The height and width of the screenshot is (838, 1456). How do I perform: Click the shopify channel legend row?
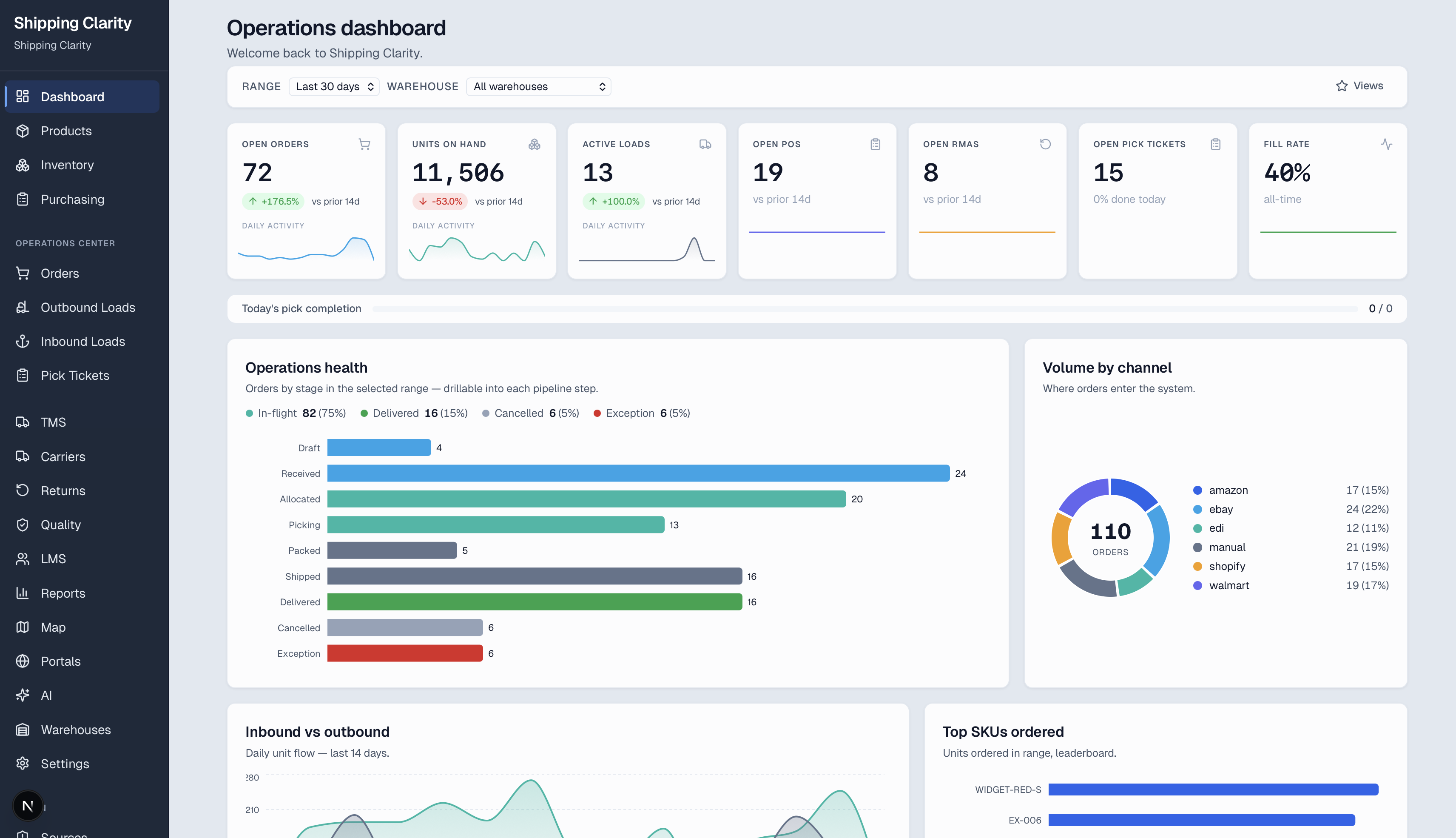(1291, 566)
